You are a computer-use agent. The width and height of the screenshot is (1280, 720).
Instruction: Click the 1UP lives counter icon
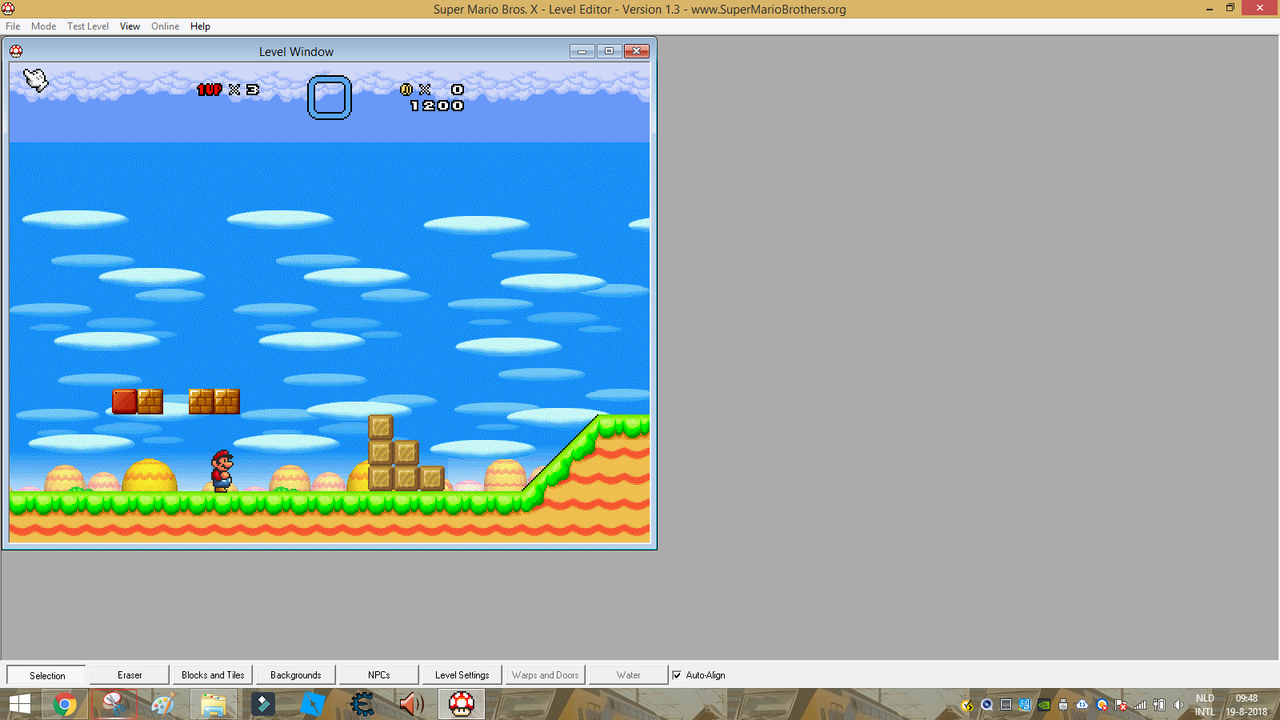click(x=209, y=90)
